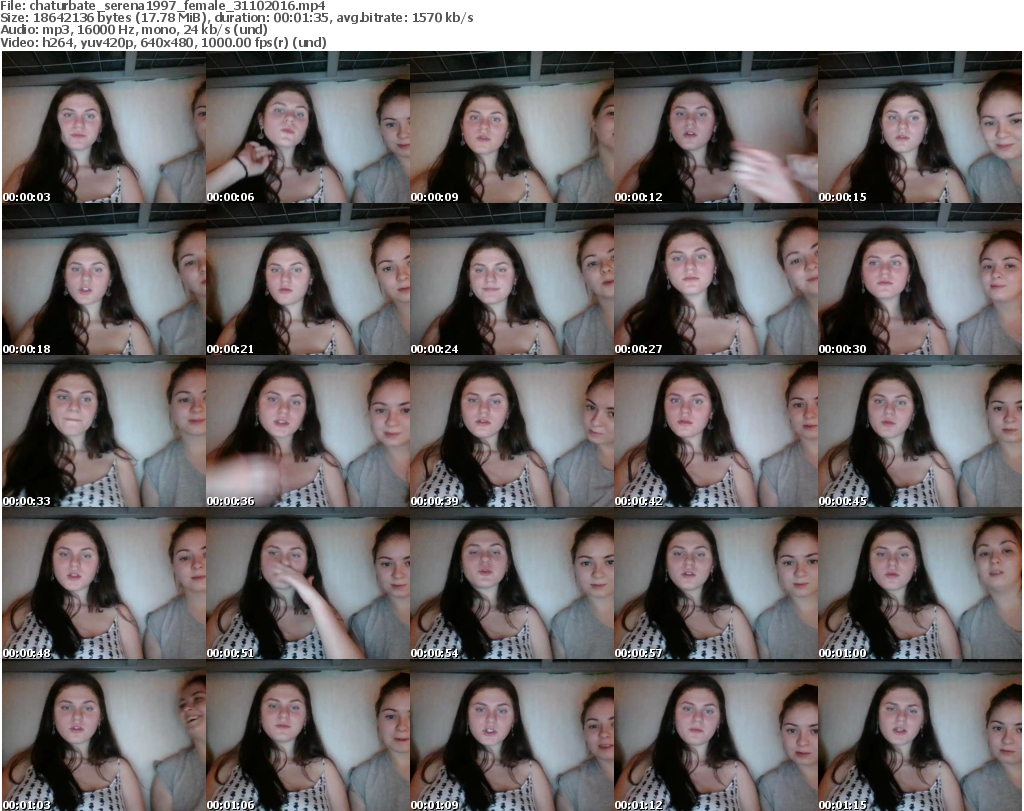Choose the 00:00:54 frame
This screenshot has width=1024, height=811.
coord(512,584)
